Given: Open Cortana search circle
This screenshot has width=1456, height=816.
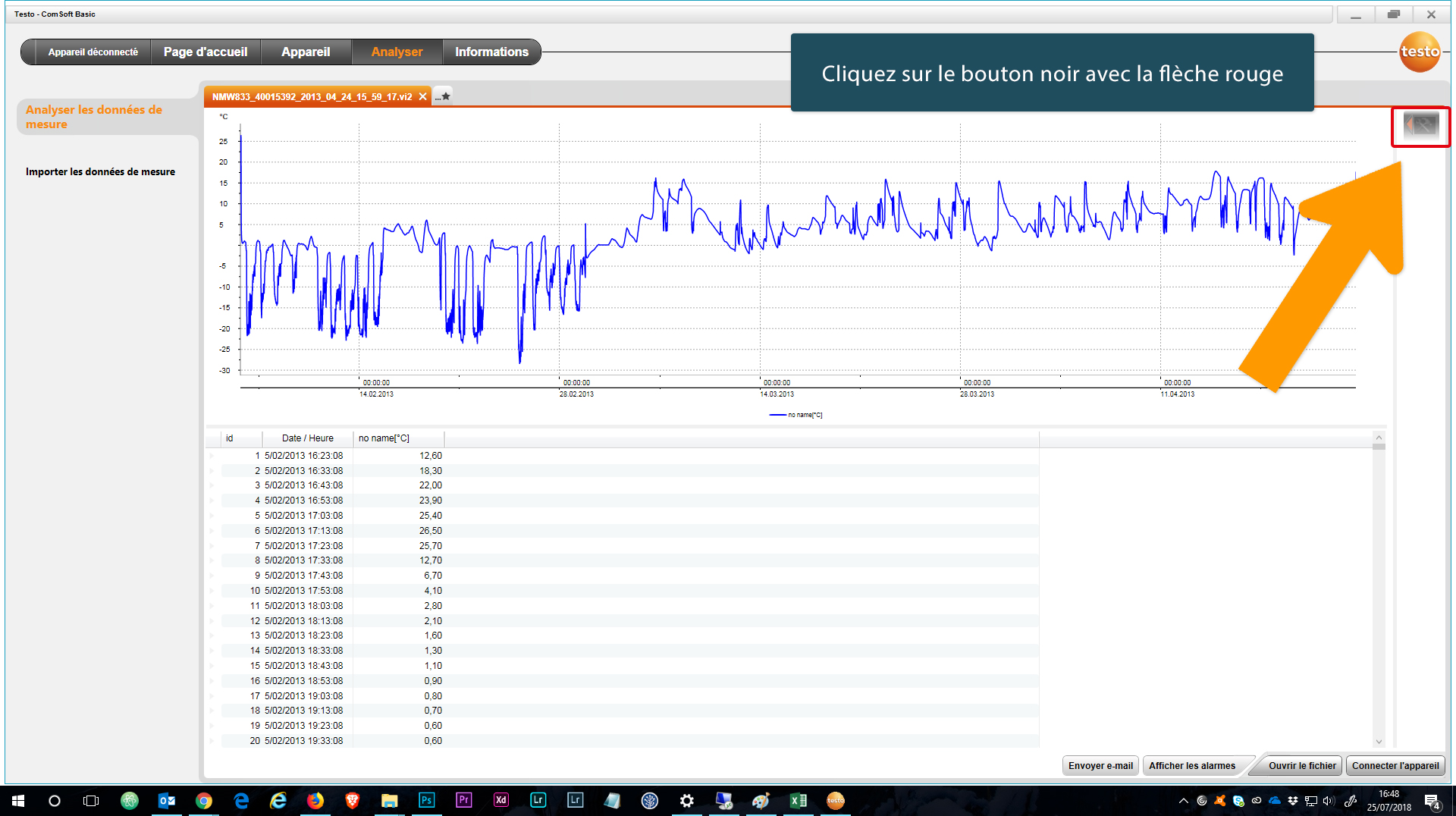Looking at the screenshot, I should point(55,801).
